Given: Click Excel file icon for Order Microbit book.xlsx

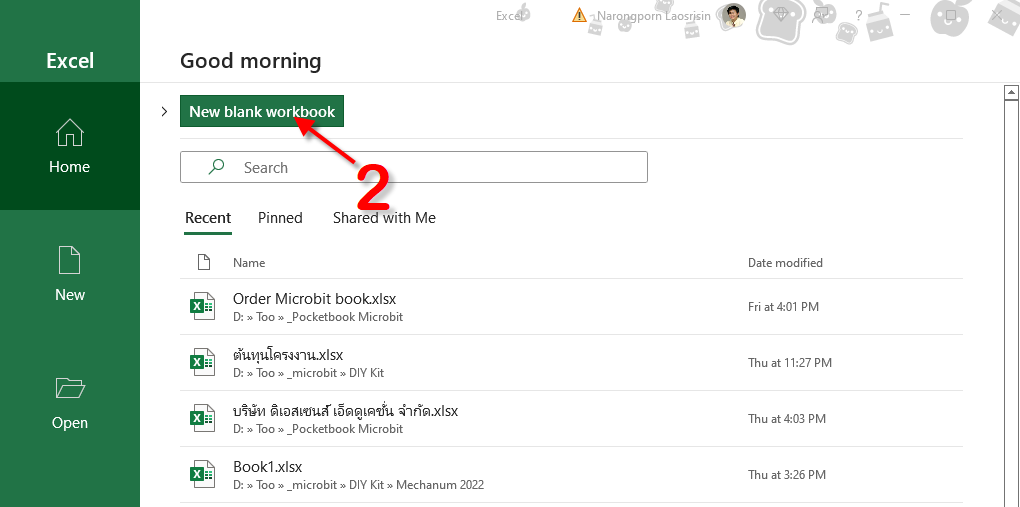Looking at the screenshot, I should (203, 306).
